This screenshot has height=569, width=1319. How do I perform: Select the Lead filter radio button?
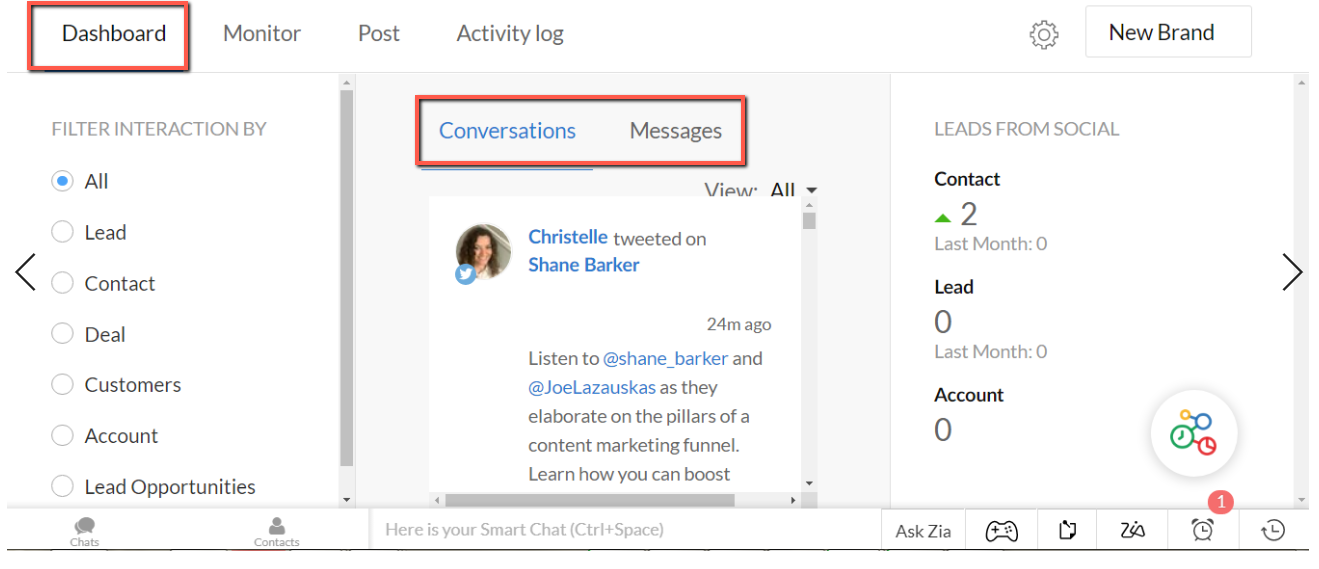62,232
